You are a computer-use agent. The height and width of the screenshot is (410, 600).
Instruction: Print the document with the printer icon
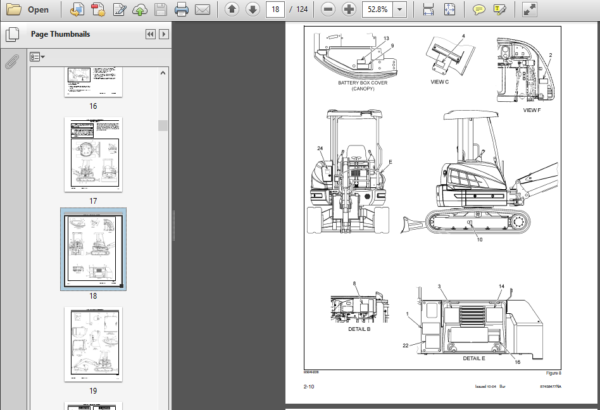coord(181,9)
